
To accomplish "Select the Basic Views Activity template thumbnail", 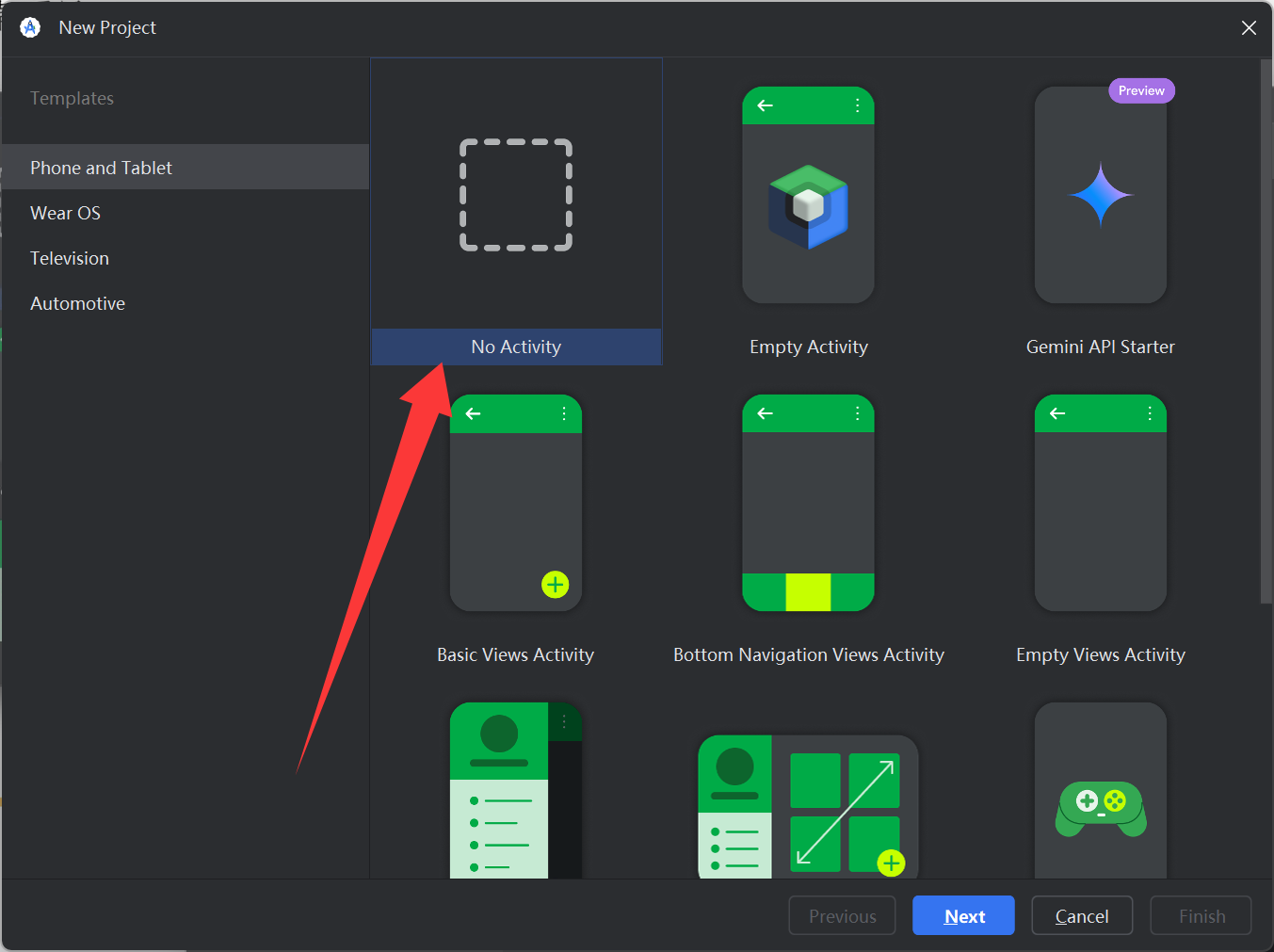I will click(516, 503).
